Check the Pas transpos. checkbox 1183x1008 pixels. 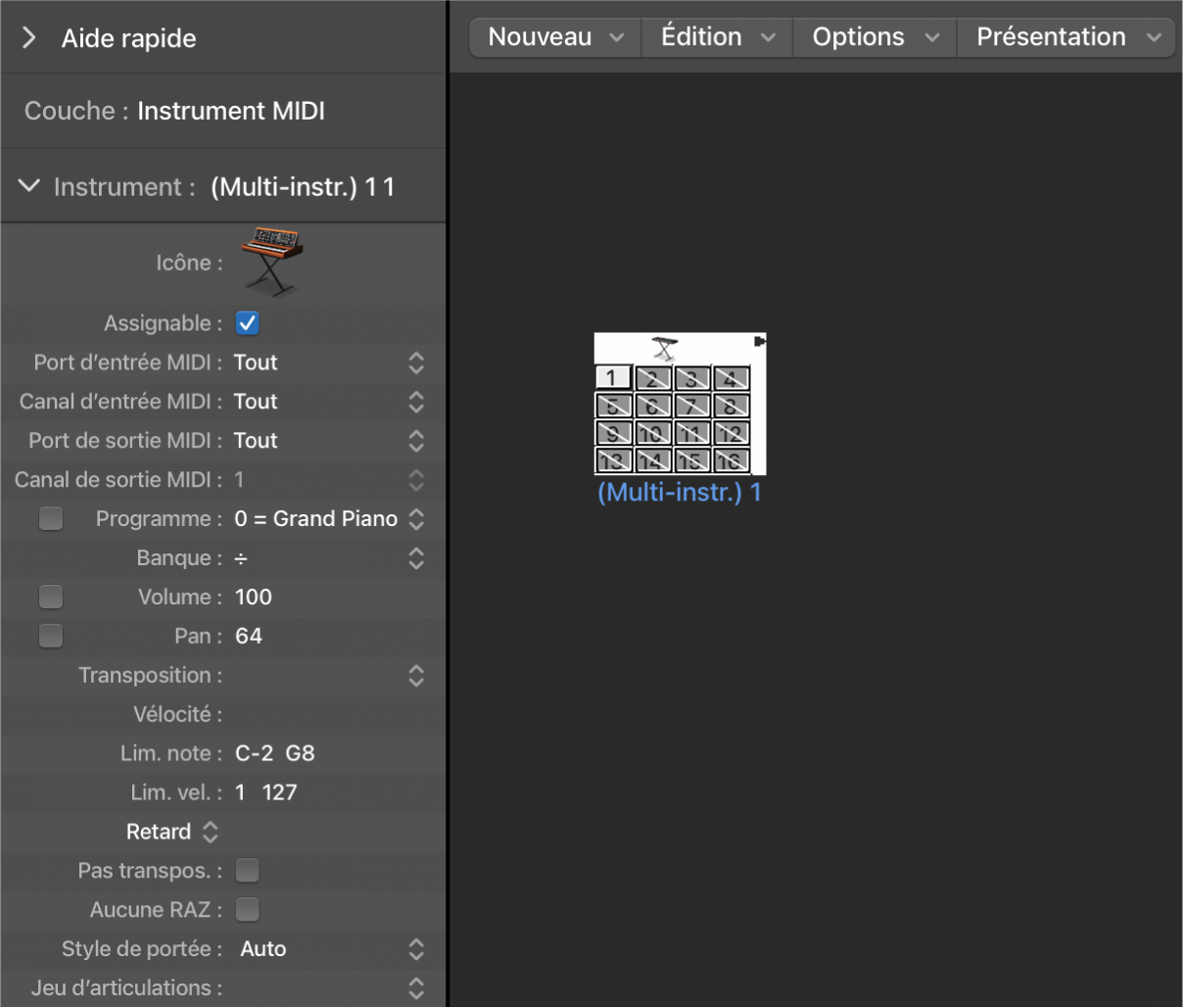(x=248, y=870)
